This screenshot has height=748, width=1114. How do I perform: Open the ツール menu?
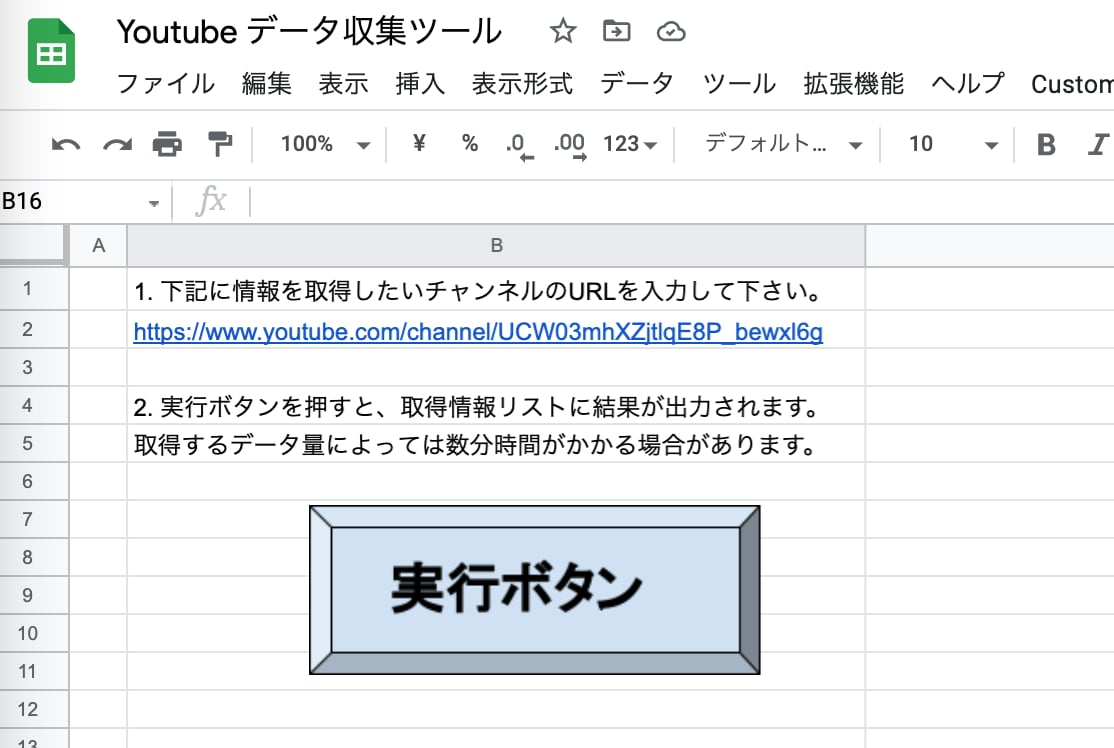pos(739,84)
